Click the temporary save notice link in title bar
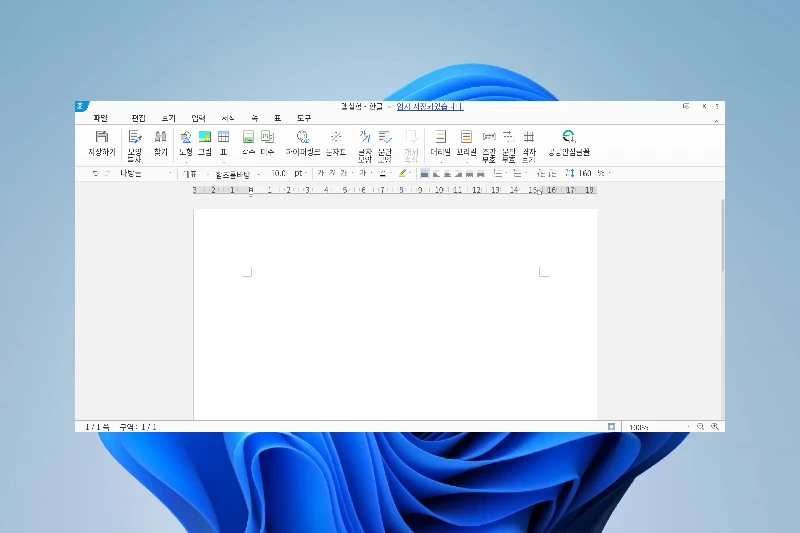 point(430,106)
